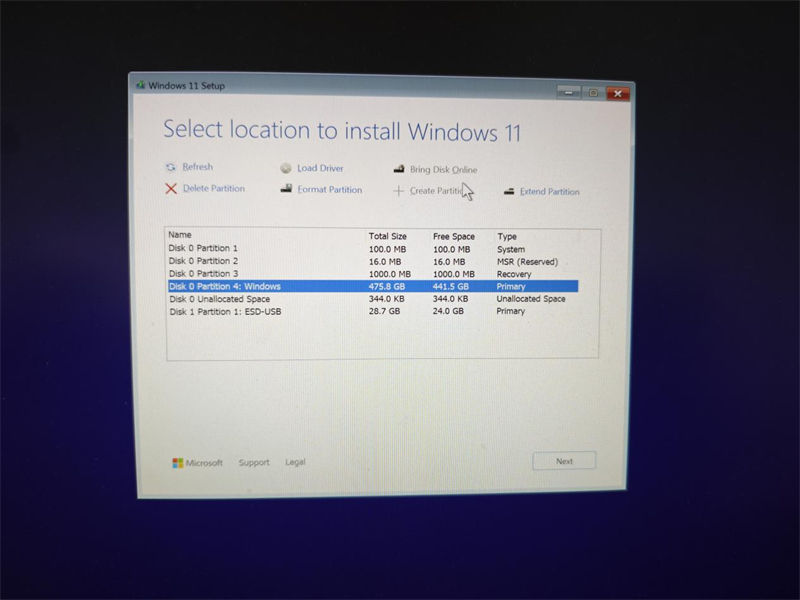The image size is (800, 600).
Task: Select Disk 0 Partition 3 row
Action: pyautogui.click(x=373, y=274)
